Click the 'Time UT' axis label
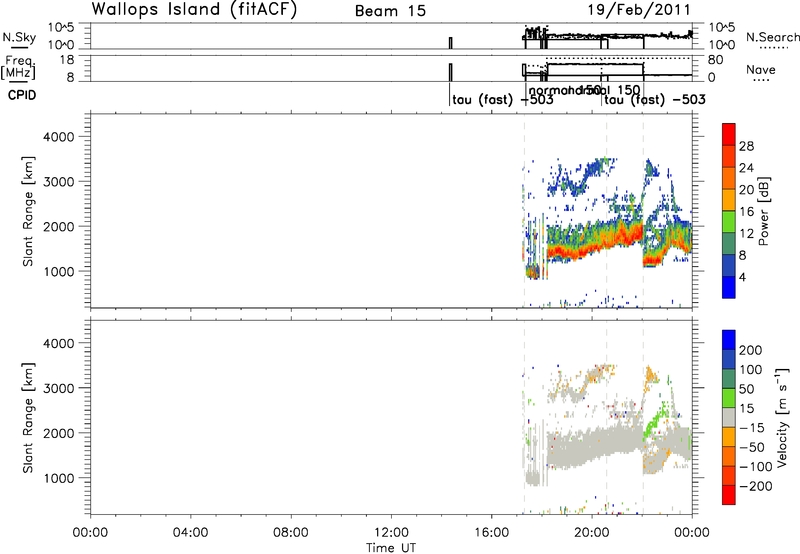The image size is (800, 554). click(x=391, y=548)
